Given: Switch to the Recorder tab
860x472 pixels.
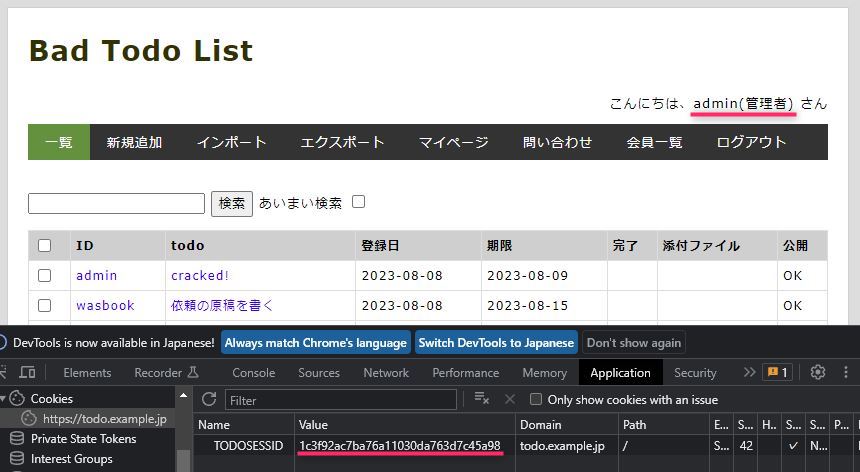Looking at the screenshot, I should pyautogui.click(x=166, y=373).
